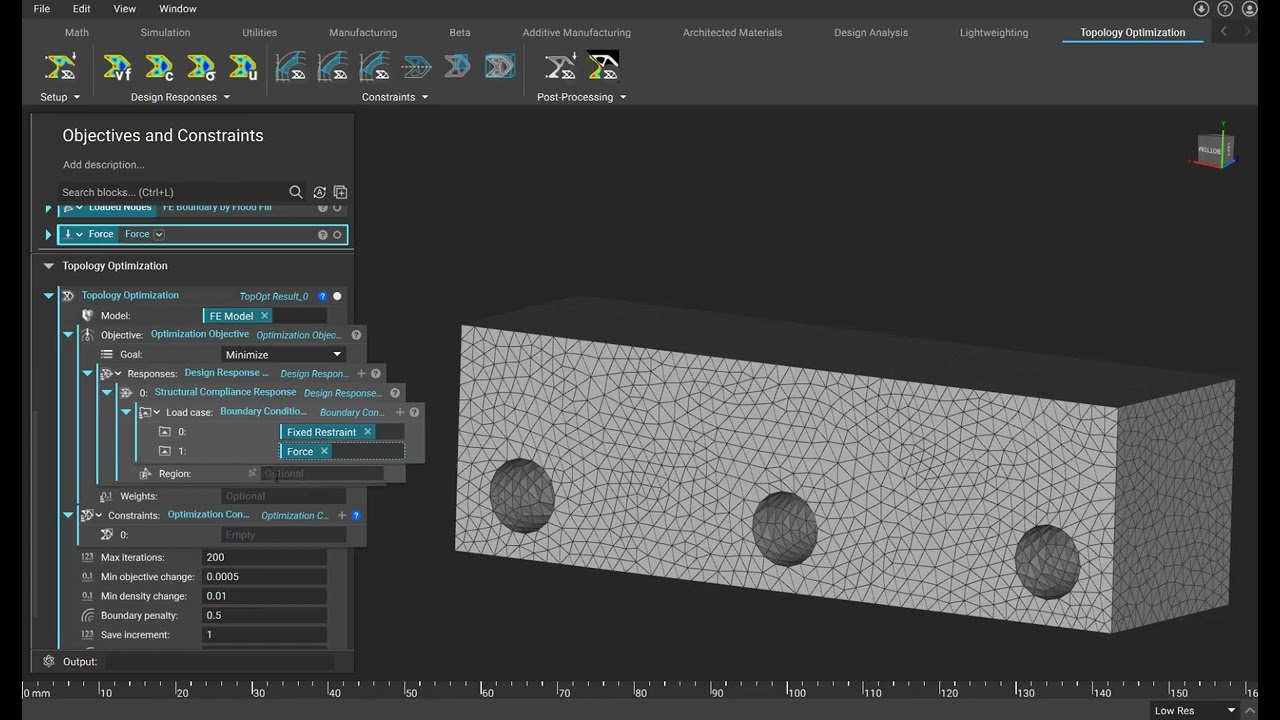Collapse the Topology Optimization block triangle
This screenshot has width=1280, height=720.
coord(48,296)
